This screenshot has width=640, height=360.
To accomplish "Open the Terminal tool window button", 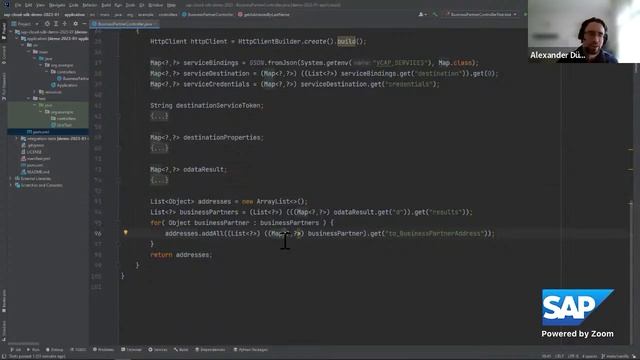I will tap(131, 350).
